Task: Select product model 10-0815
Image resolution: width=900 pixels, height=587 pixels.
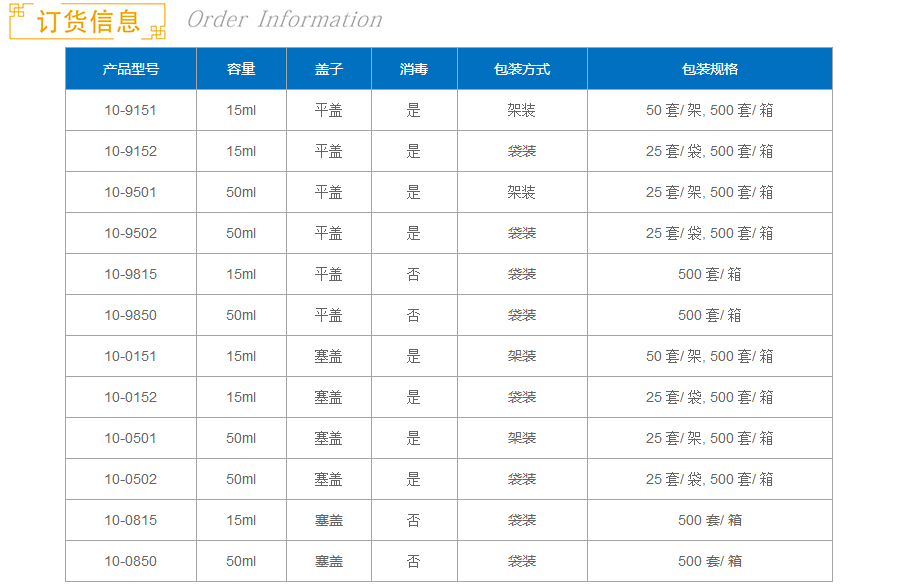Action: point(130,520)
